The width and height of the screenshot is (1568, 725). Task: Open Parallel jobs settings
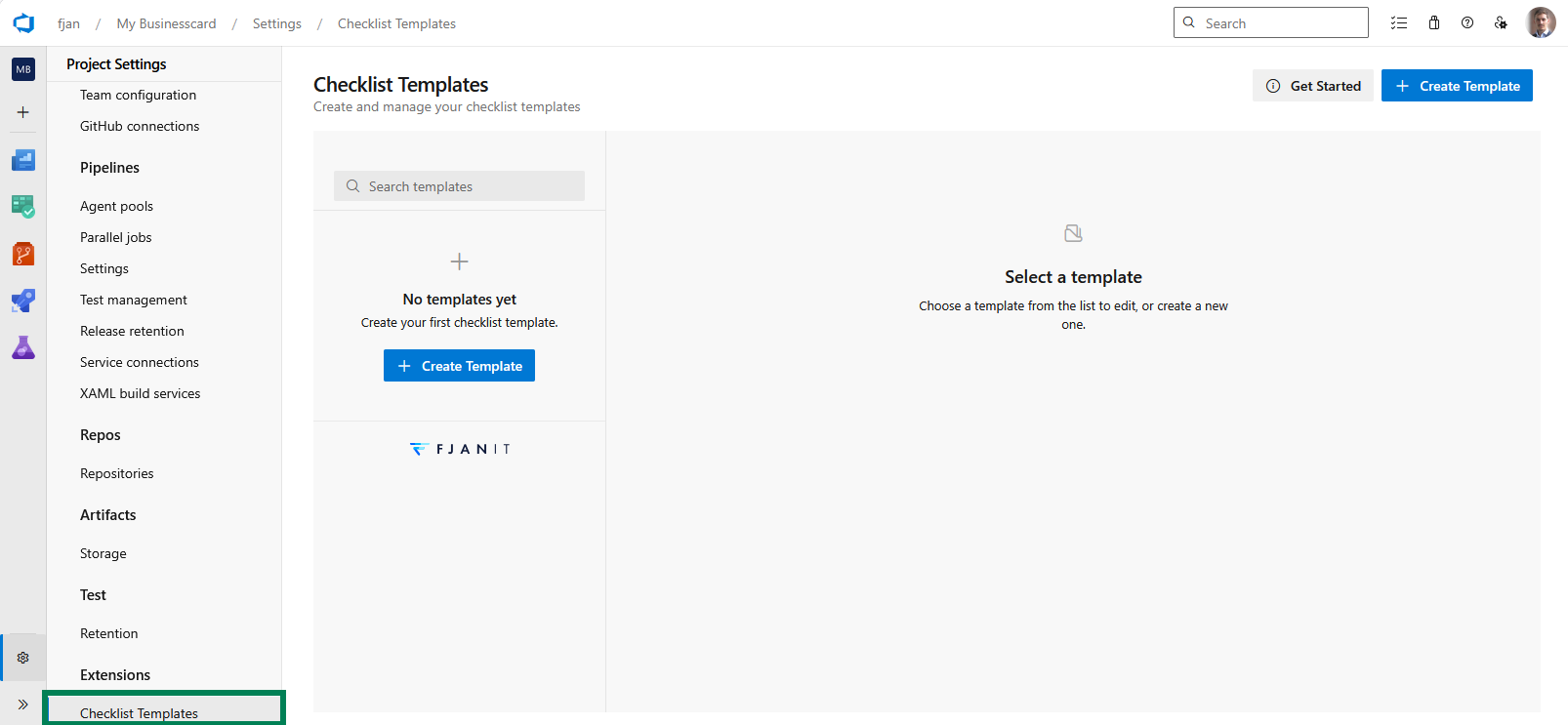pyautogui.click(x=115, y=237)
